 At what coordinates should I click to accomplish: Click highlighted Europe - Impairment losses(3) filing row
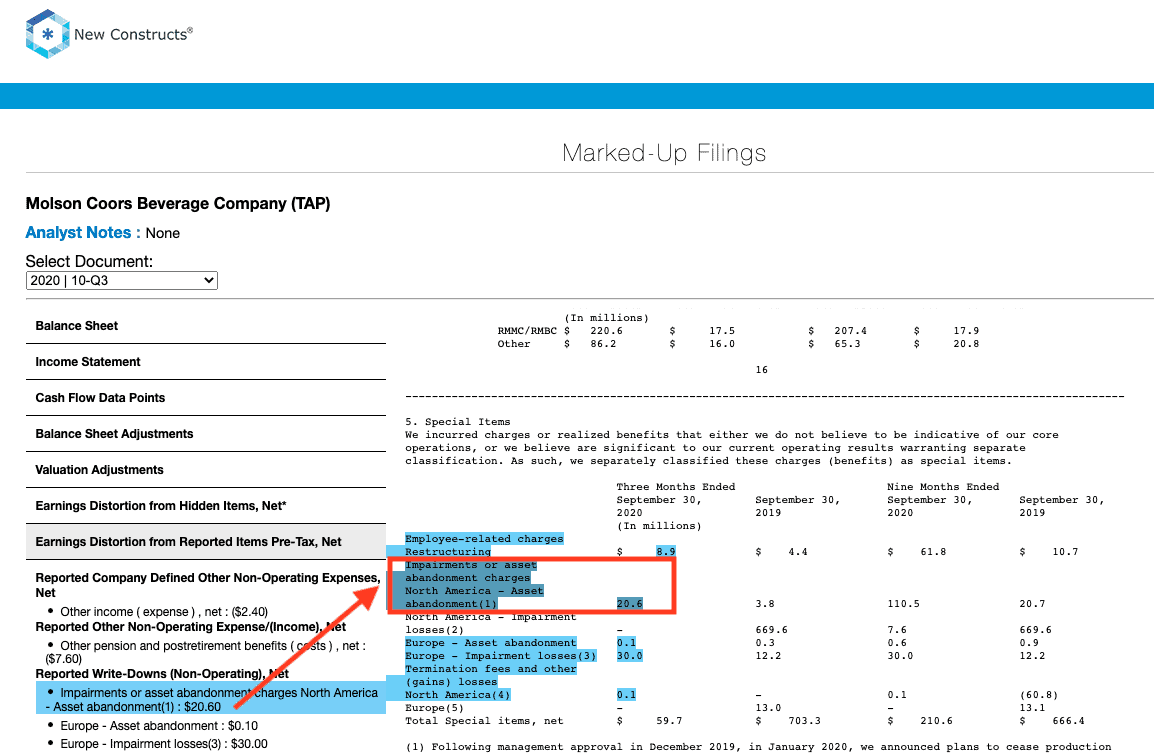pyautogui.click(x=500, y=657)
